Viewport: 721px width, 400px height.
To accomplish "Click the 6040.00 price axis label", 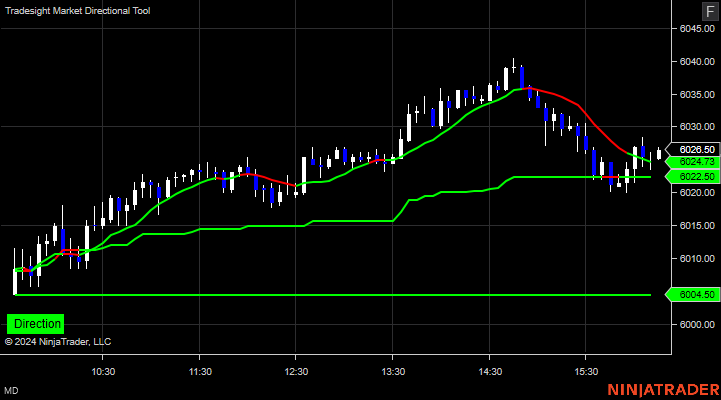I will point(697,62).
